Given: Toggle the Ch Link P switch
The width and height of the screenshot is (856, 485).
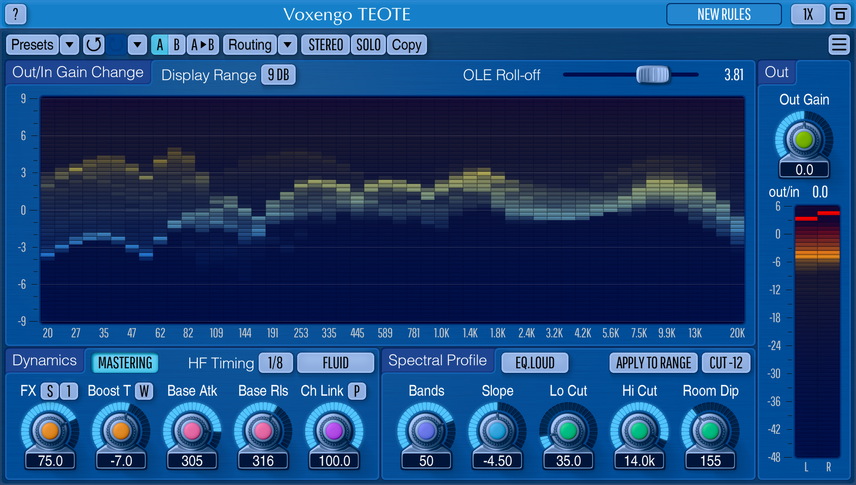Looking at the screenshot, I should point(357,391).
